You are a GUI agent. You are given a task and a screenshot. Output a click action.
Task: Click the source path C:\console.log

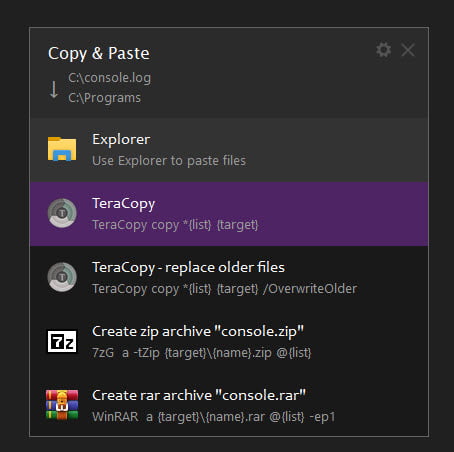[x=109, y=78]
